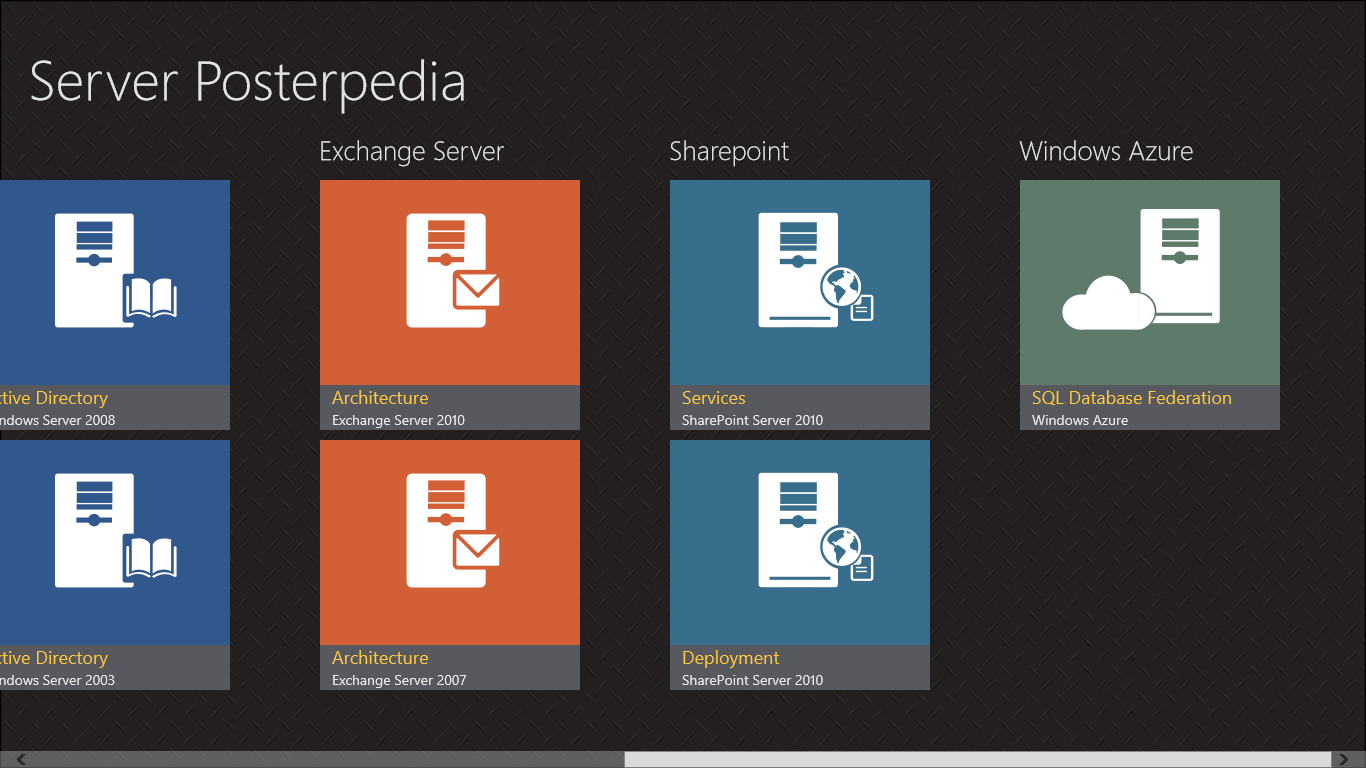Click the horizontal scrollbar right arrow
1366x768 pixels.
(1343, 760)
